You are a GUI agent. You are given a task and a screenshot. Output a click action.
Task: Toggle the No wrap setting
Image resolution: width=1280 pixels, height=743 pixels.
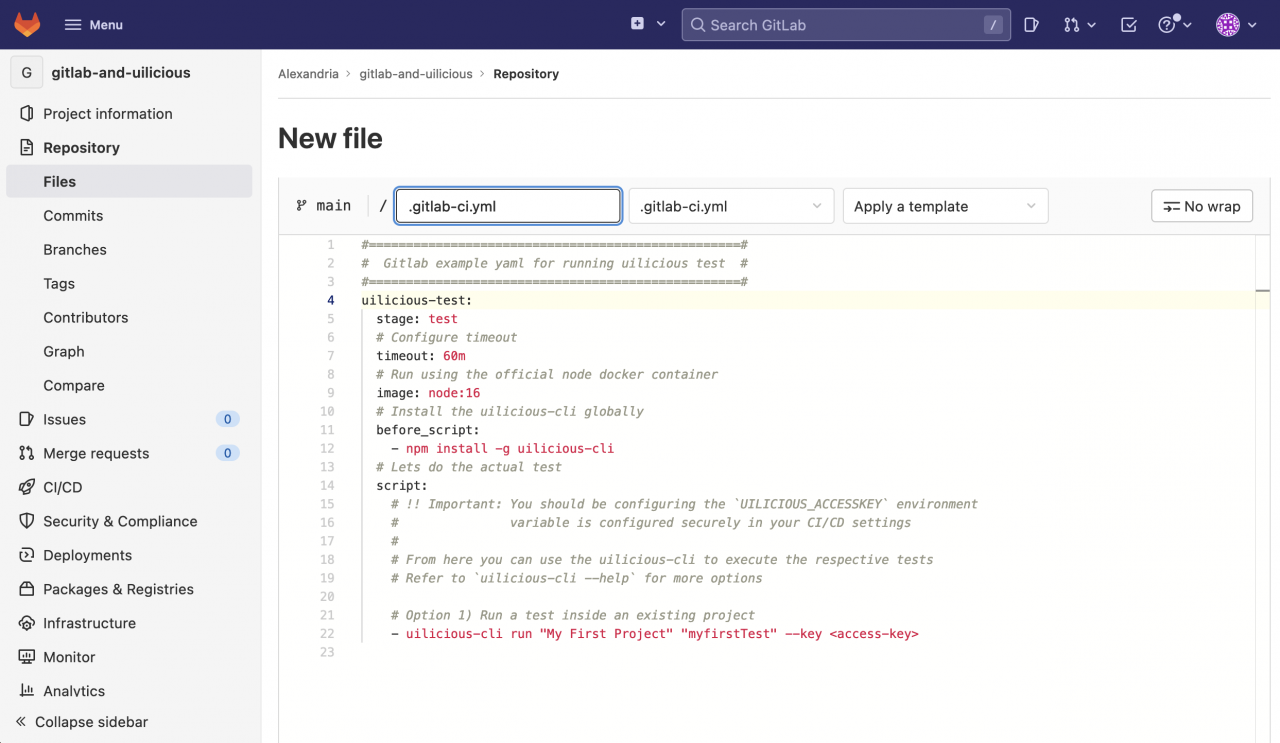[1202, 206]
